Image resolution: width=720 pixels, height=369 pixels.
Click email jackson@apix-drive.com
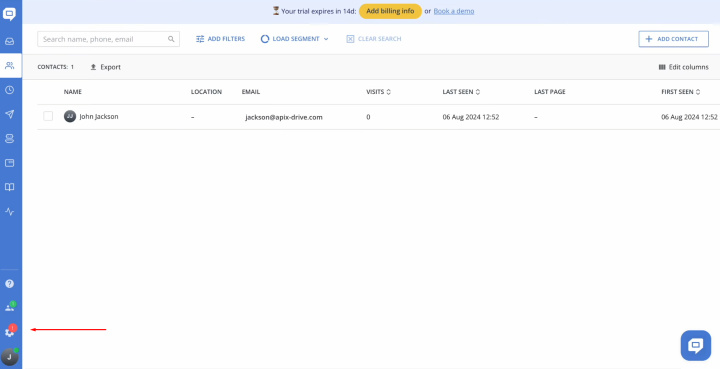pyautogui.click(x=284, y=117)
